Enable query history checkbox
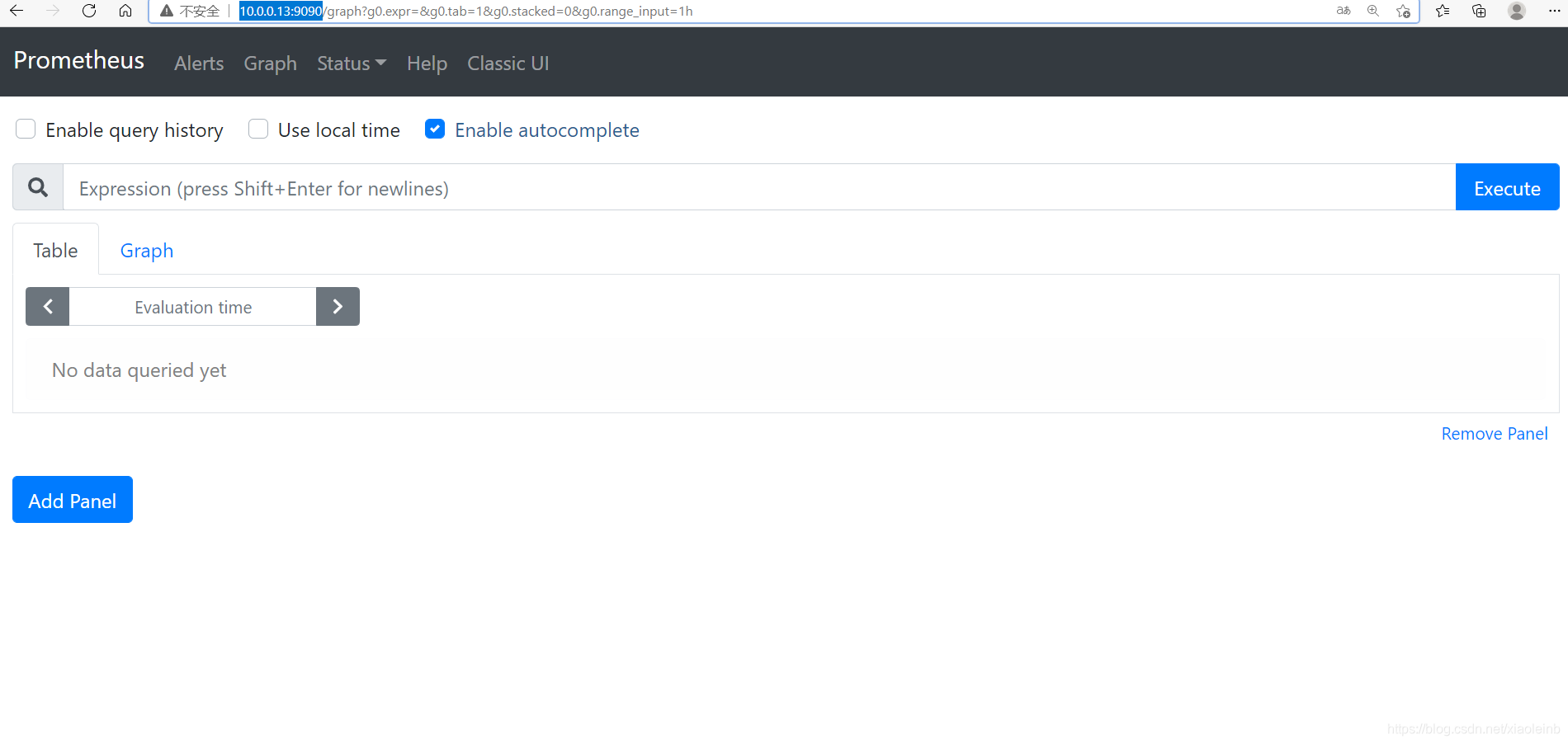 click(x=26, y=129)
